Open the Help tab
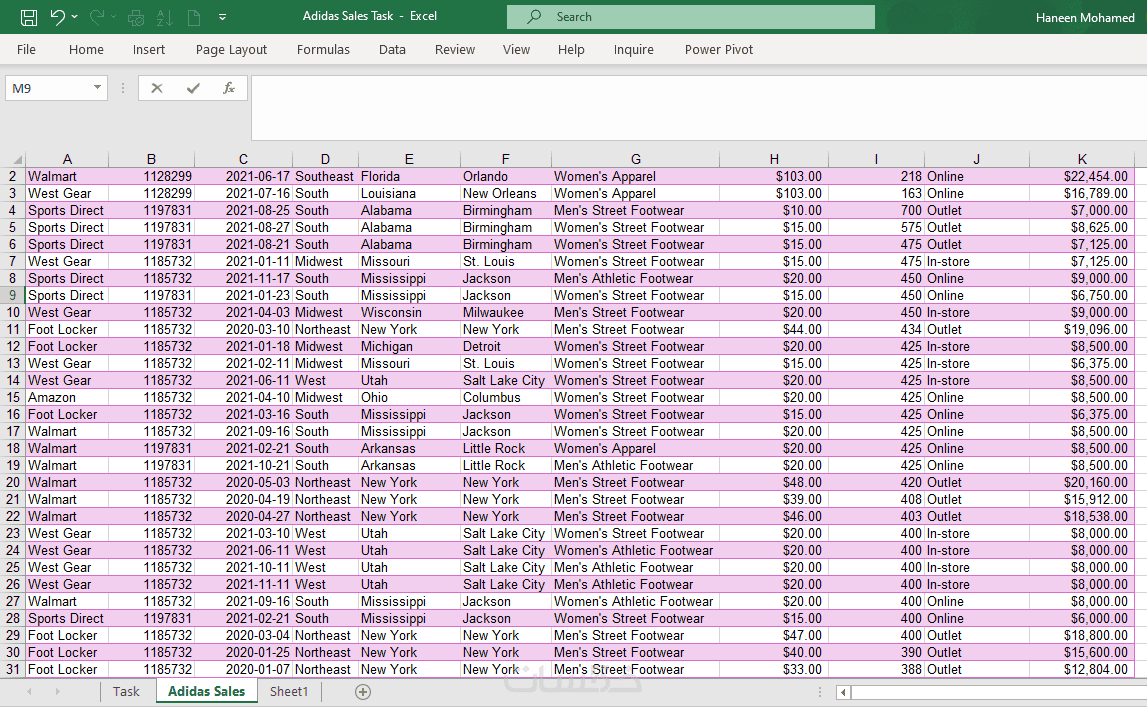Image resolution: width=1147 pixels, height=707 pixels. coord(571,50)
